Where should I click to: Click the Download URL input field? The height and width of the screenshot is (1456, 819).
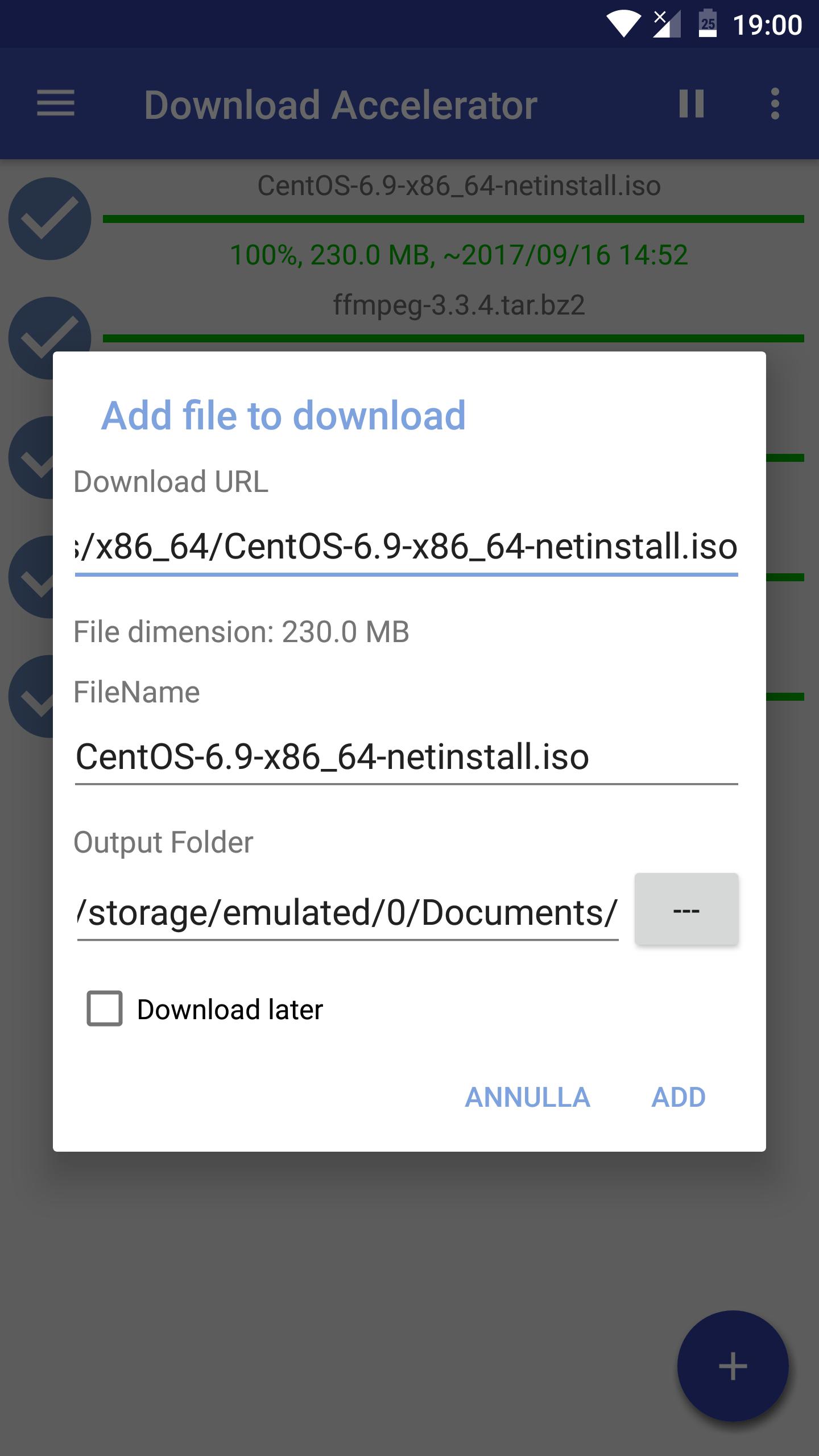point(407,547)
